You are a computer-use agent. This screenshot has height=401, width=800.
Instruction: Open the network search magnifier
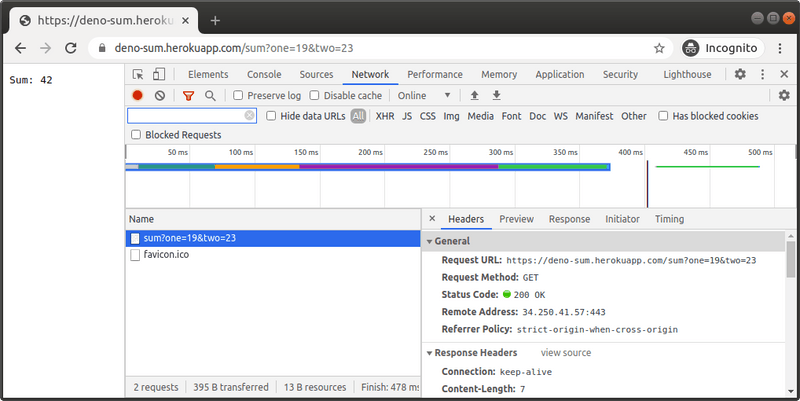[x=210, y=95]
